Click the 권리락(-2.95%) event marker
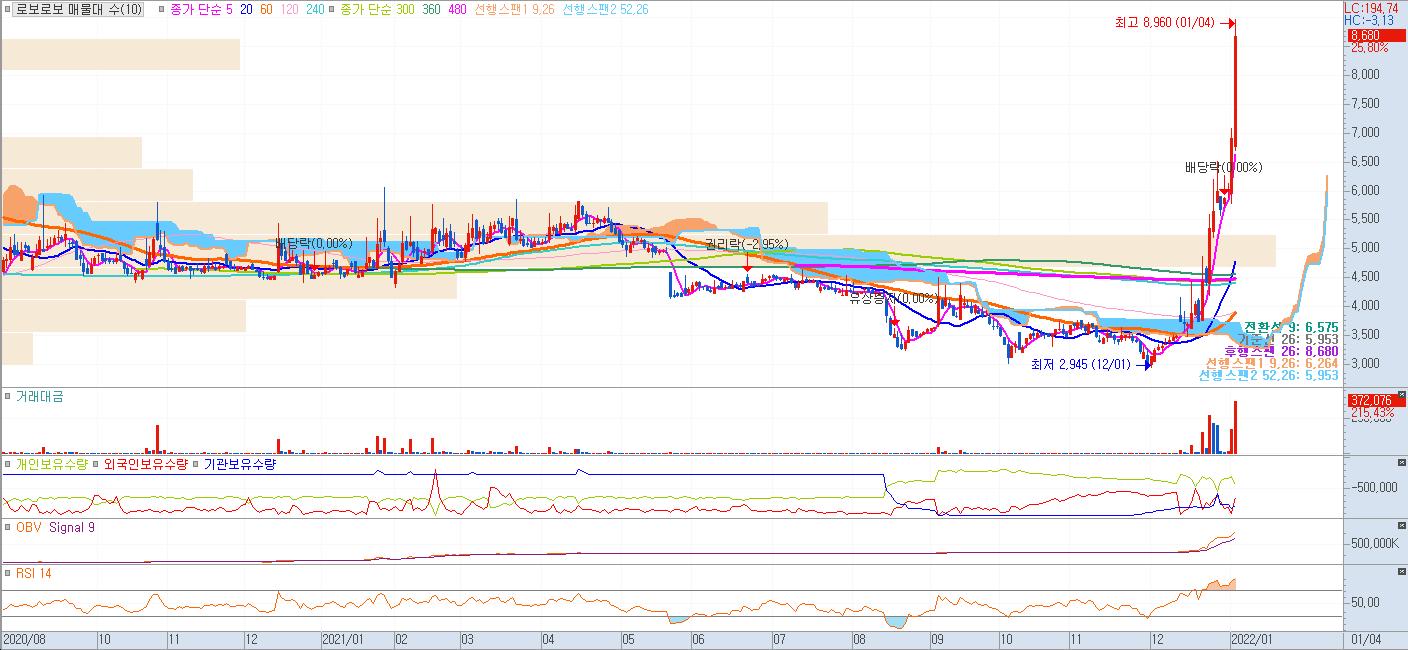 pyautogui.click(x=746, y=243)
